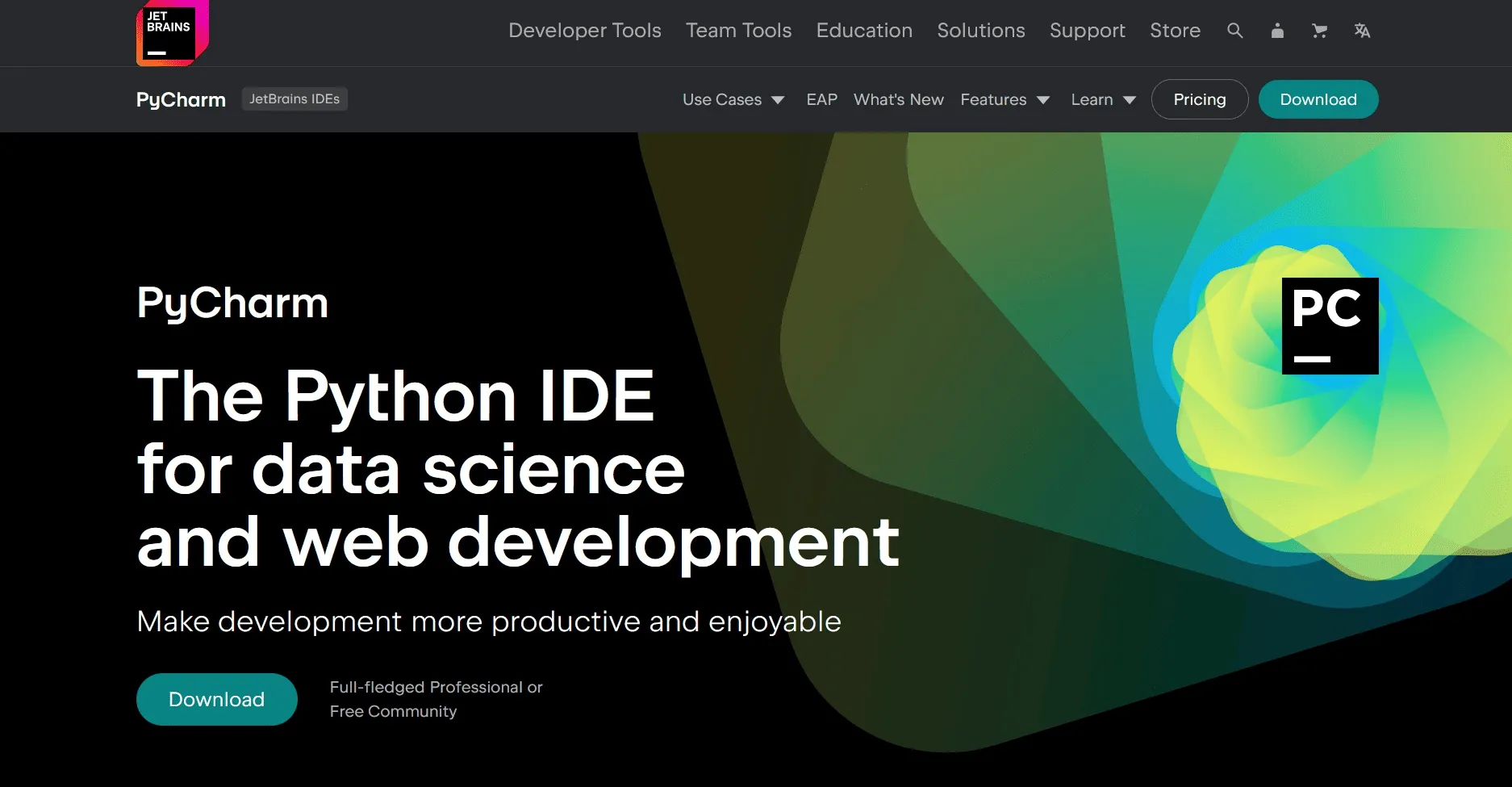The height and width of the screenshot is (787, 1512).
Task: Expand the Use Cases dropdown
Action: (731, 99)
